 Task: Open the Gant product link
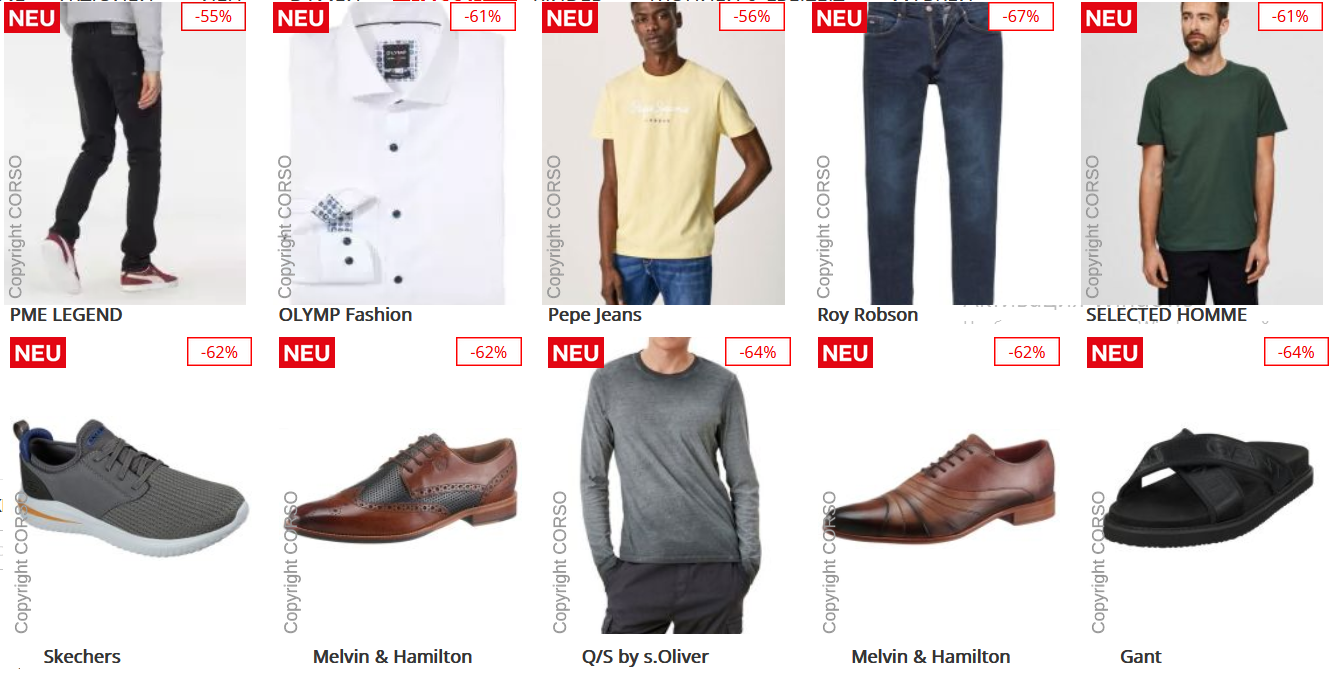click(1141, 657)
